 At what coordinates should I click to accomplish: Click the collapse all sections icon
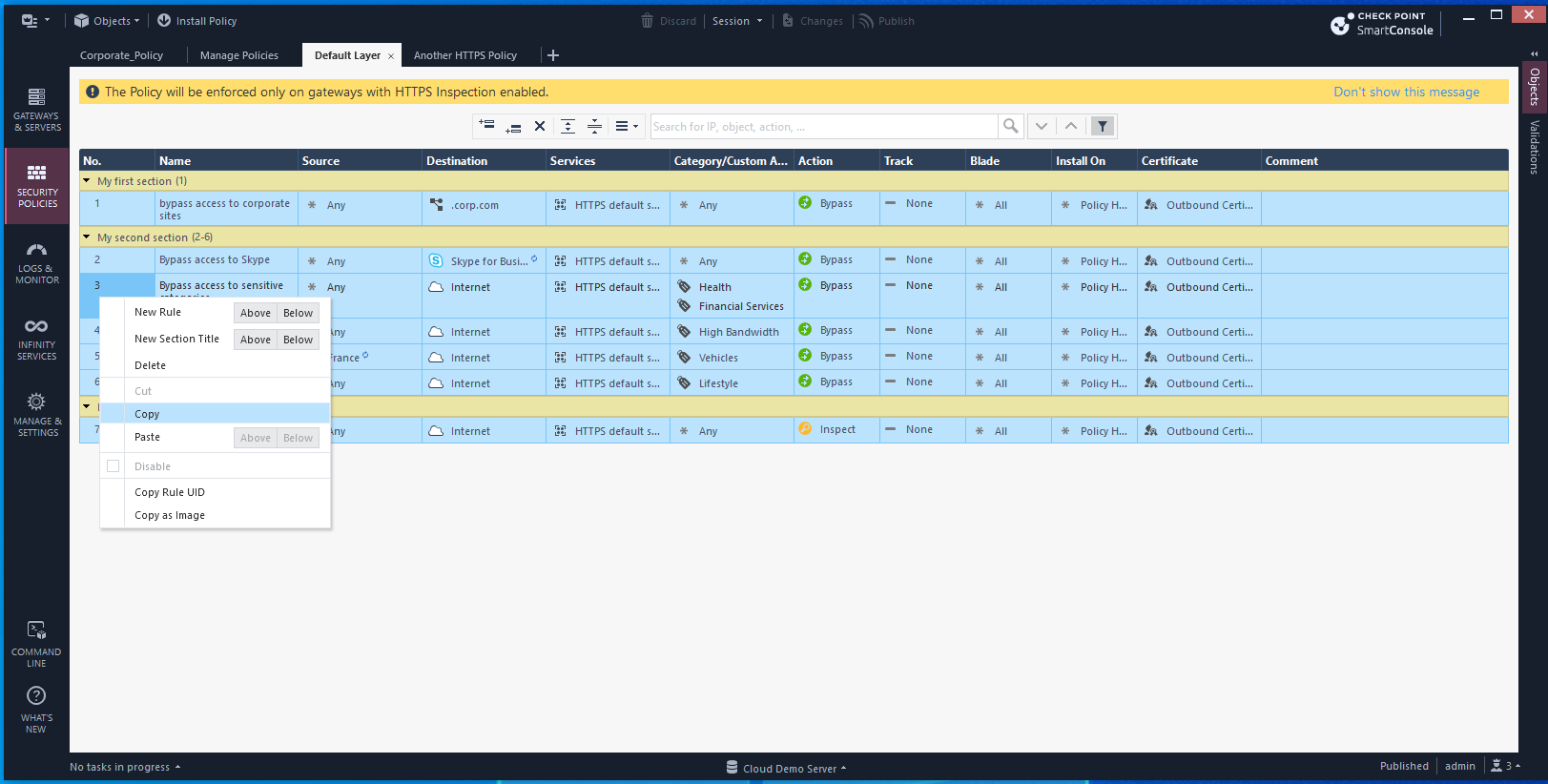(x=594, y=126)
